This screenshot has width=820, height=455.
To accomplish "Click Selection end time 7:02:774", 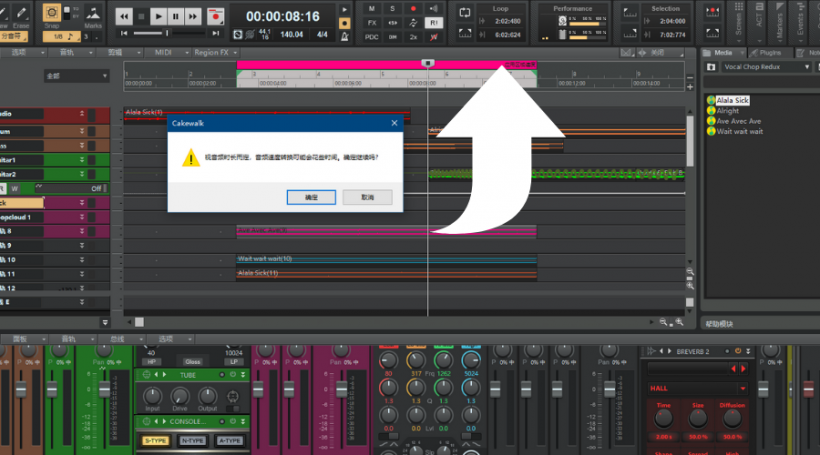I will click(673, 35).
